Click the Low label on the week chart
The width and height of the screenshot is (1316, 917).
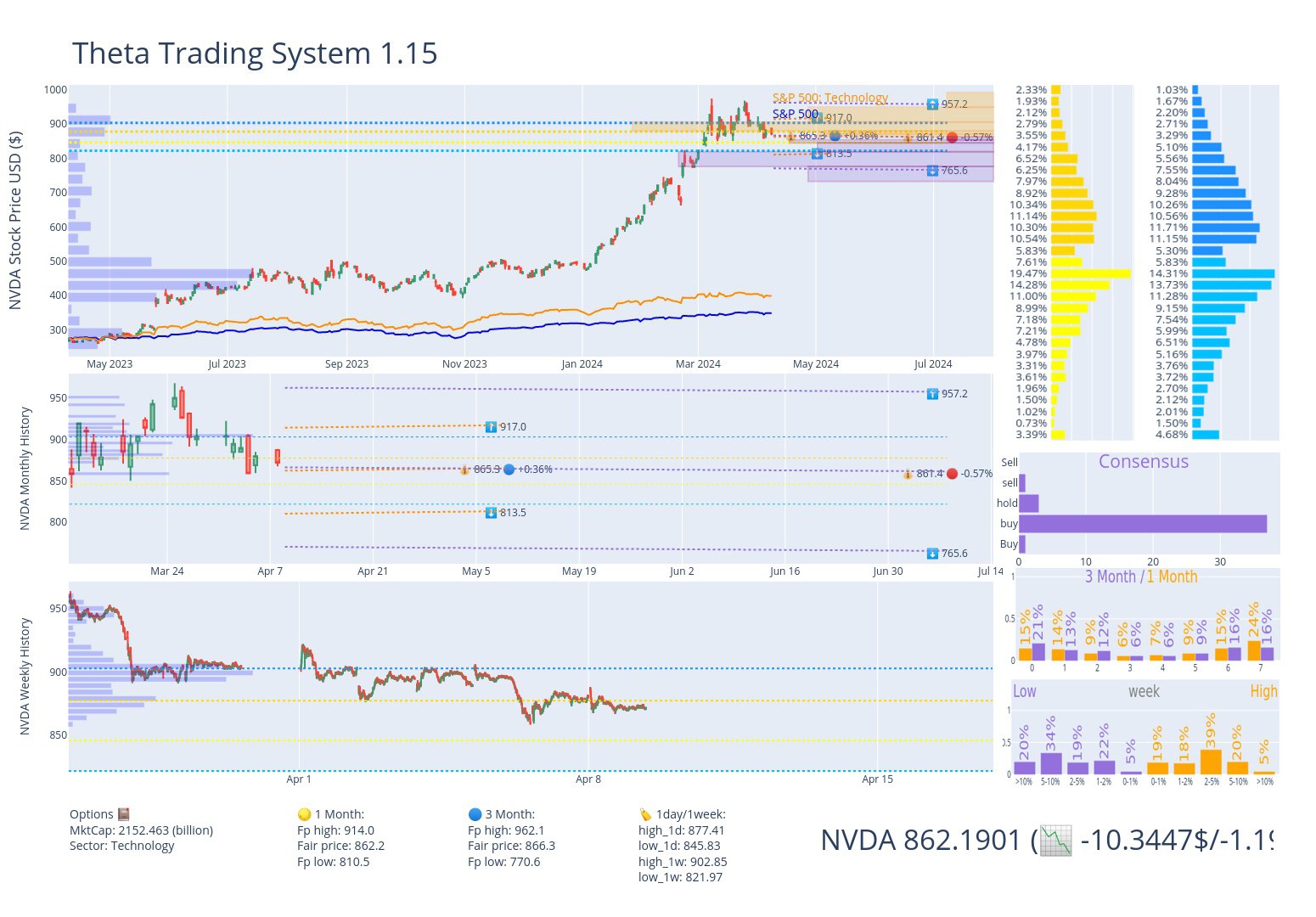point(1025,691)
